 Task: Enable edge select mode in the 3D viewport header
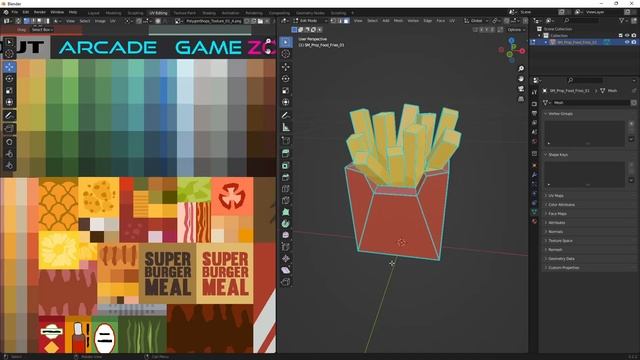(x=340, y=20)
